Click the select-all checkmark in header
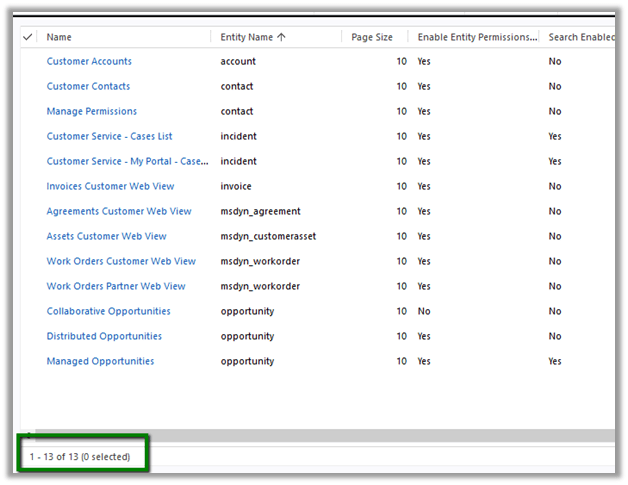Screen dimensions: 628x485 tap(27, 37)
